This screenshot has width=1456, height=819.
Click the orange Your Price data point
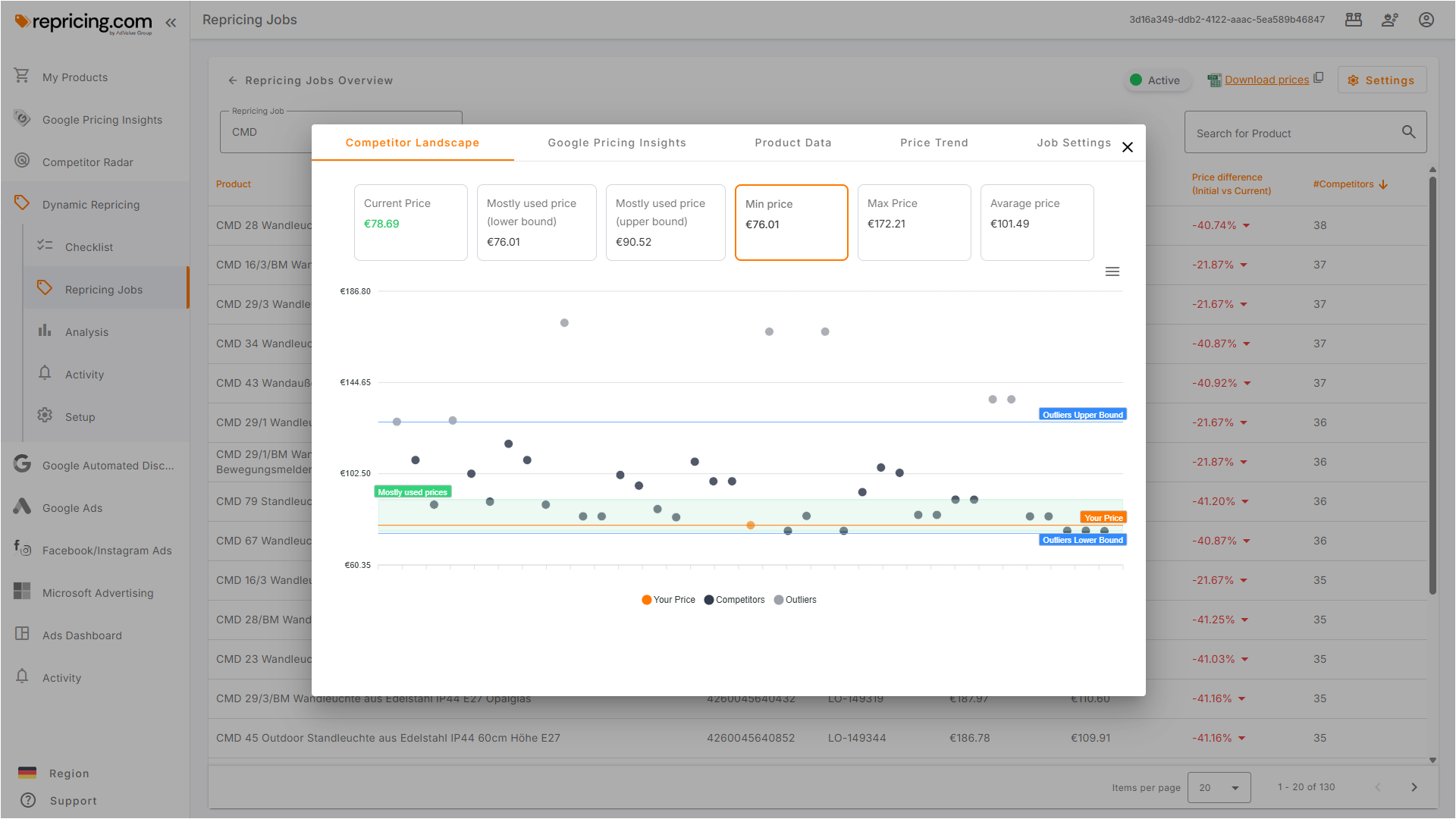click(750, 526)
